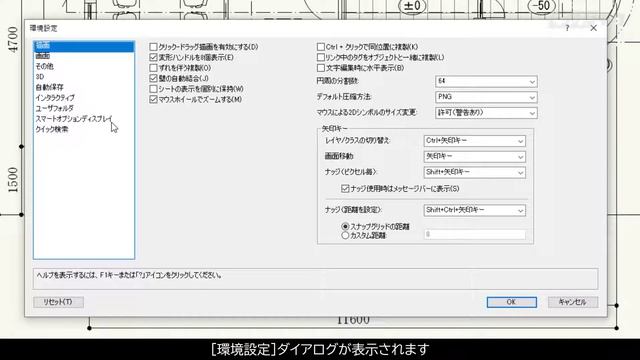Select the インタラクティブ category
The image size is (640, 360).
point(84,98)
